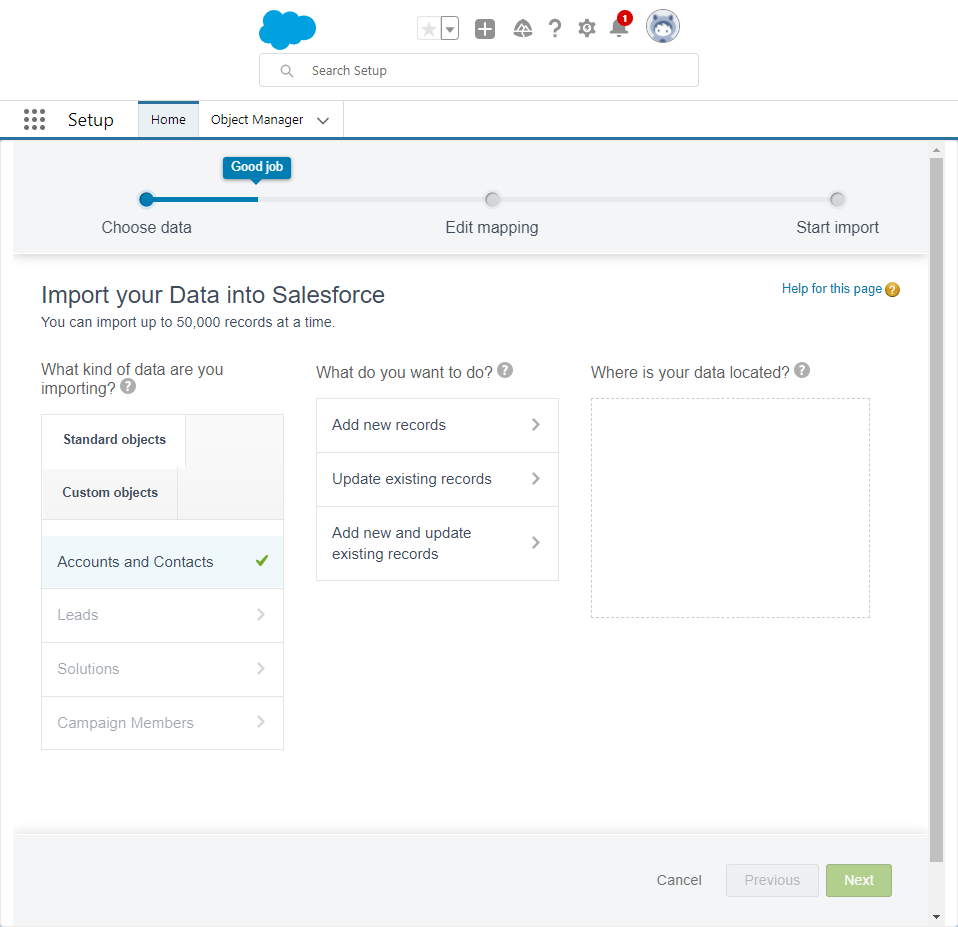Click the green checkmark on Accounts and Contacts
This screenshot has width=958, height=927.
(x=262, y=560)
